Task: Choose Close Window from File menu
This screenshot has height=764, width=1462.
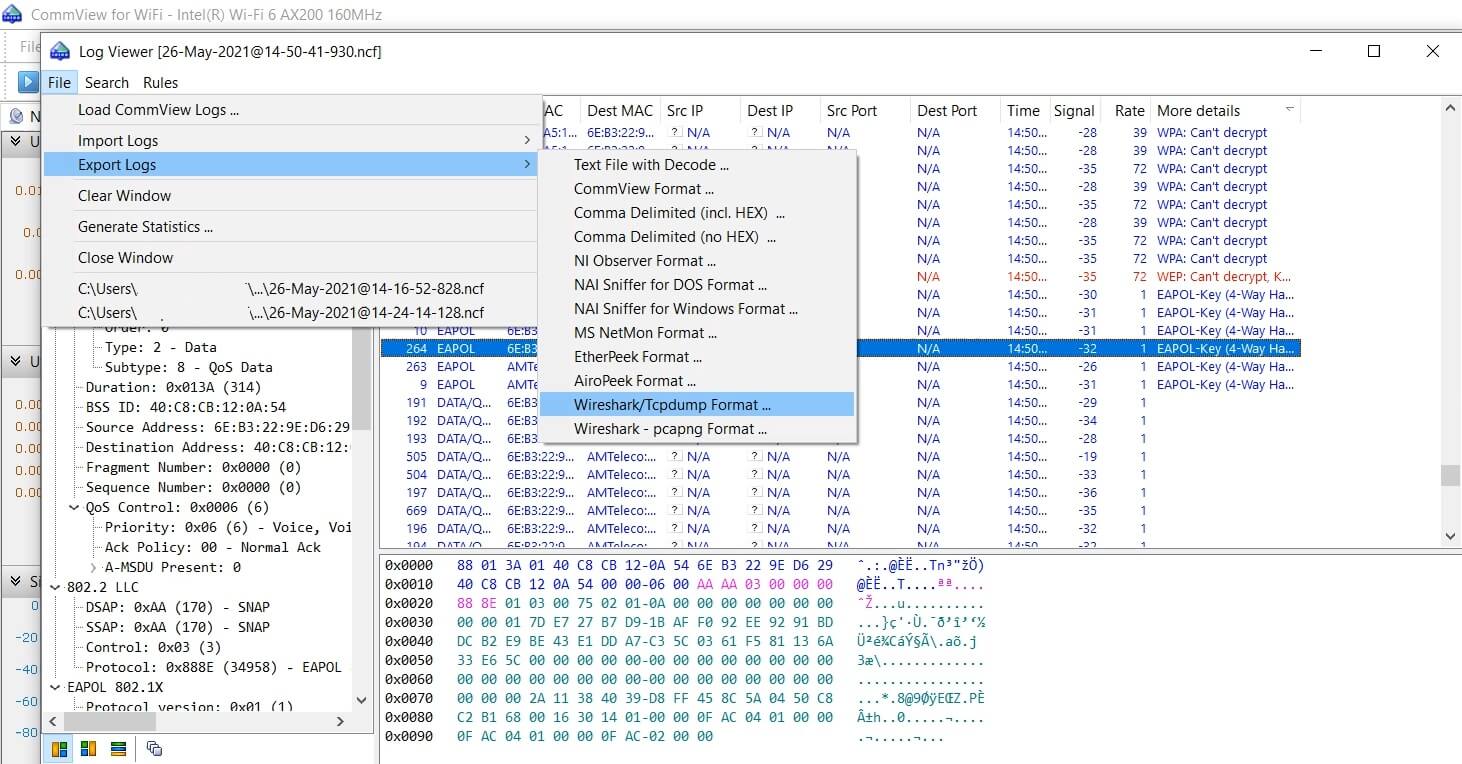Action: (x=291, y=258)
